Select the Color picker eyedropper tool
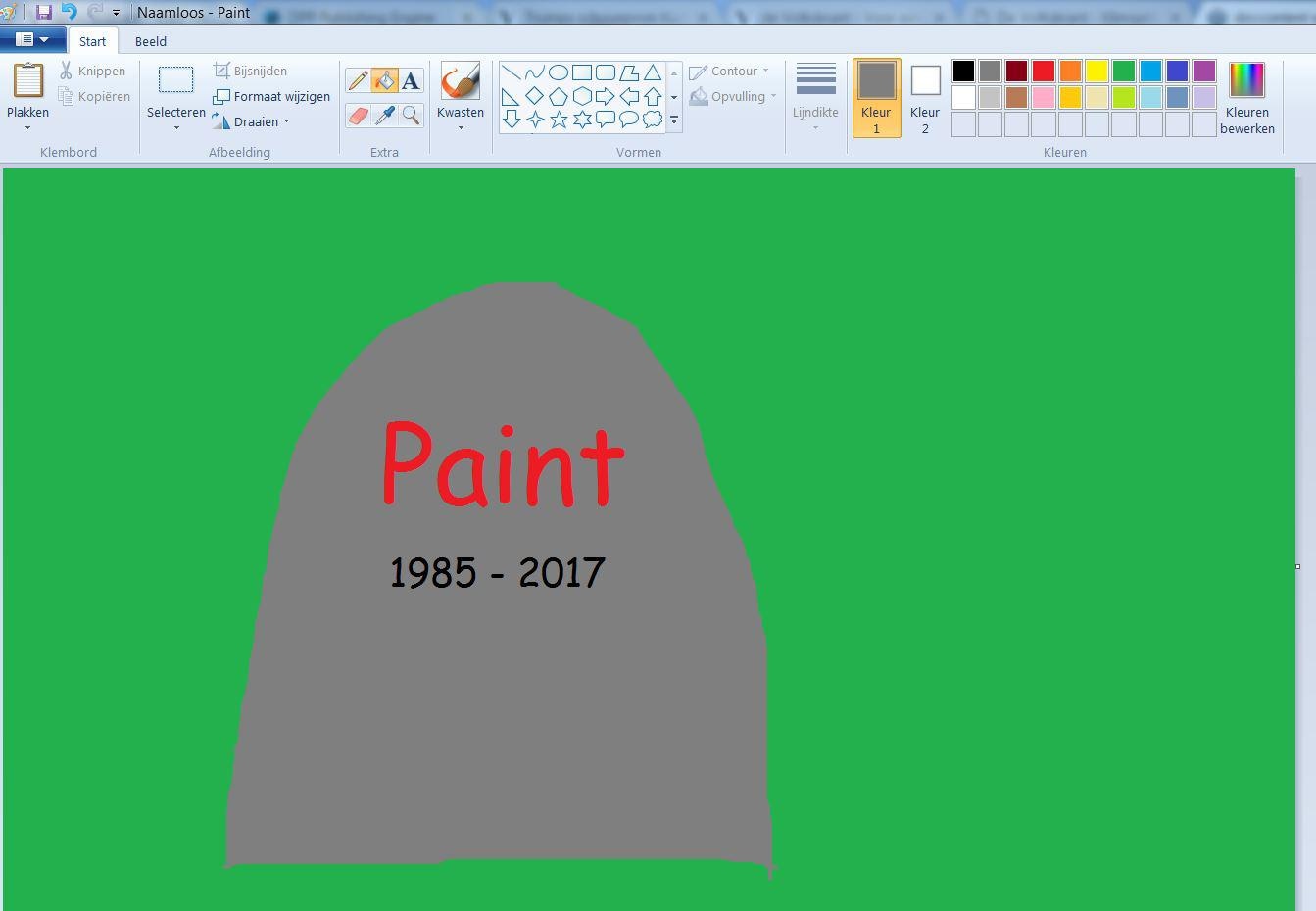The width and height of the screenshot is (1316, 911). coord(384,116)
